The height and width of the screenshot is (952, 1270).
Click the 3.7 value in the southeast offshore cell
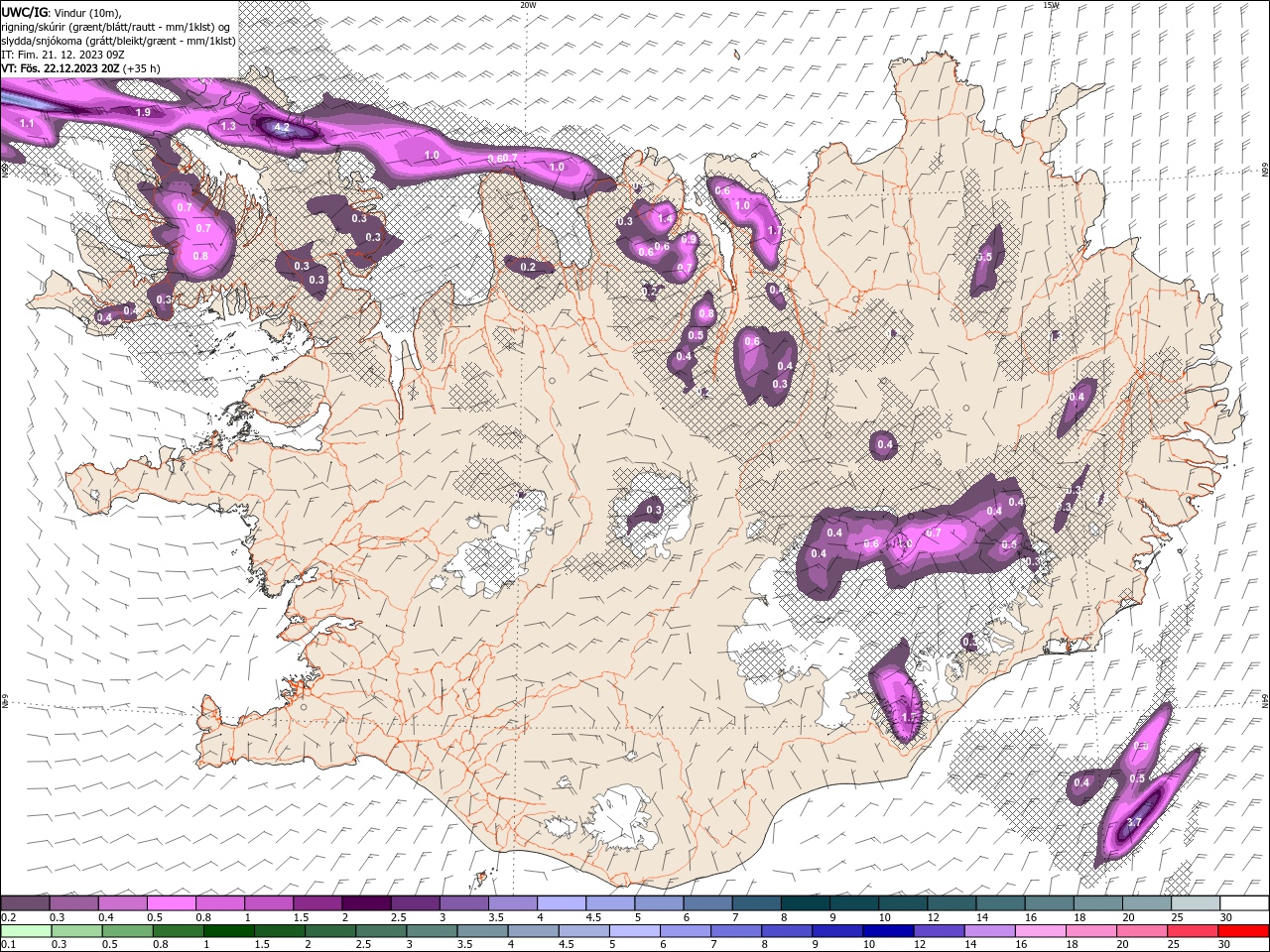(x=1135, y=822)
